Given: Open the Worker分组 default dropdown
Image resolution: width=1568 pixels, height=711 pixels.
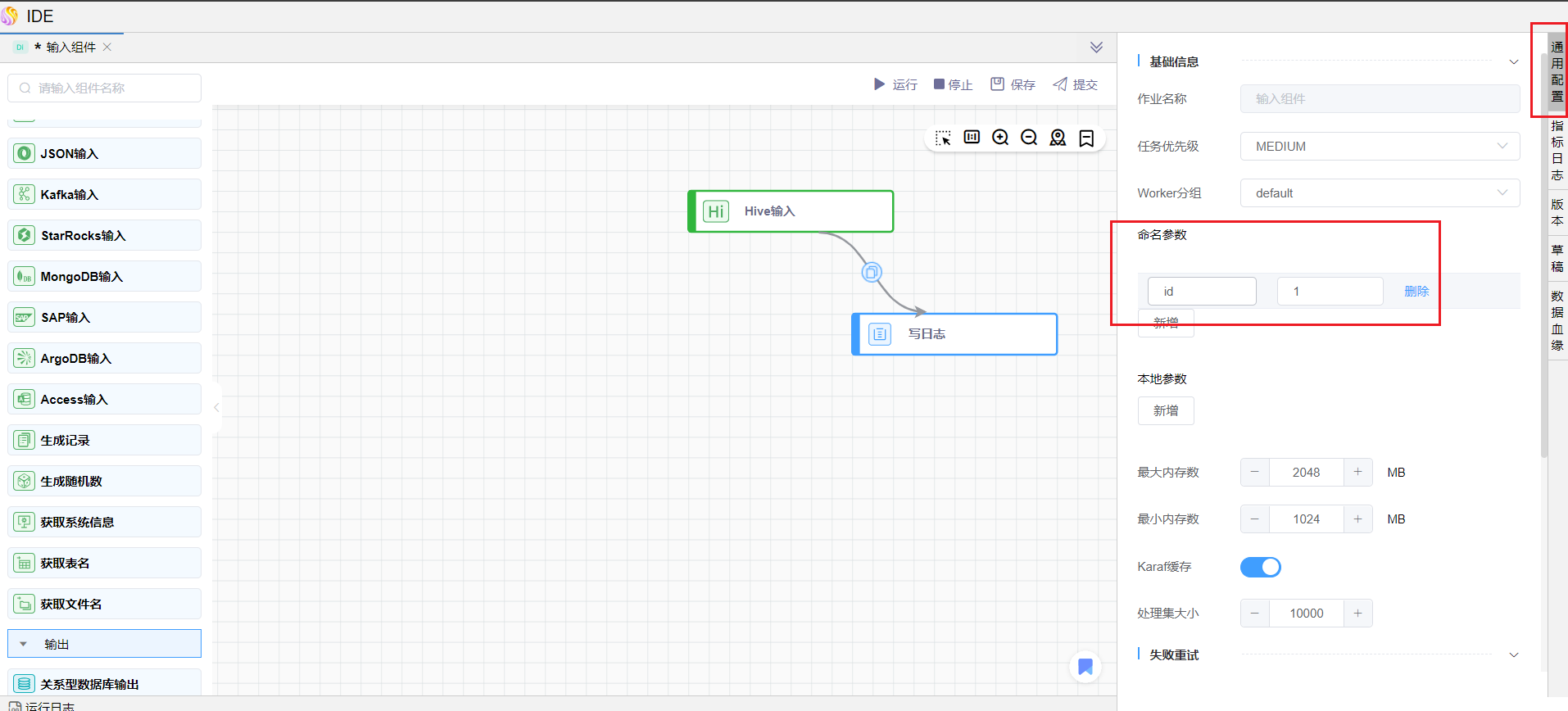Looking at the screenshot, I should click(1380, 193).
